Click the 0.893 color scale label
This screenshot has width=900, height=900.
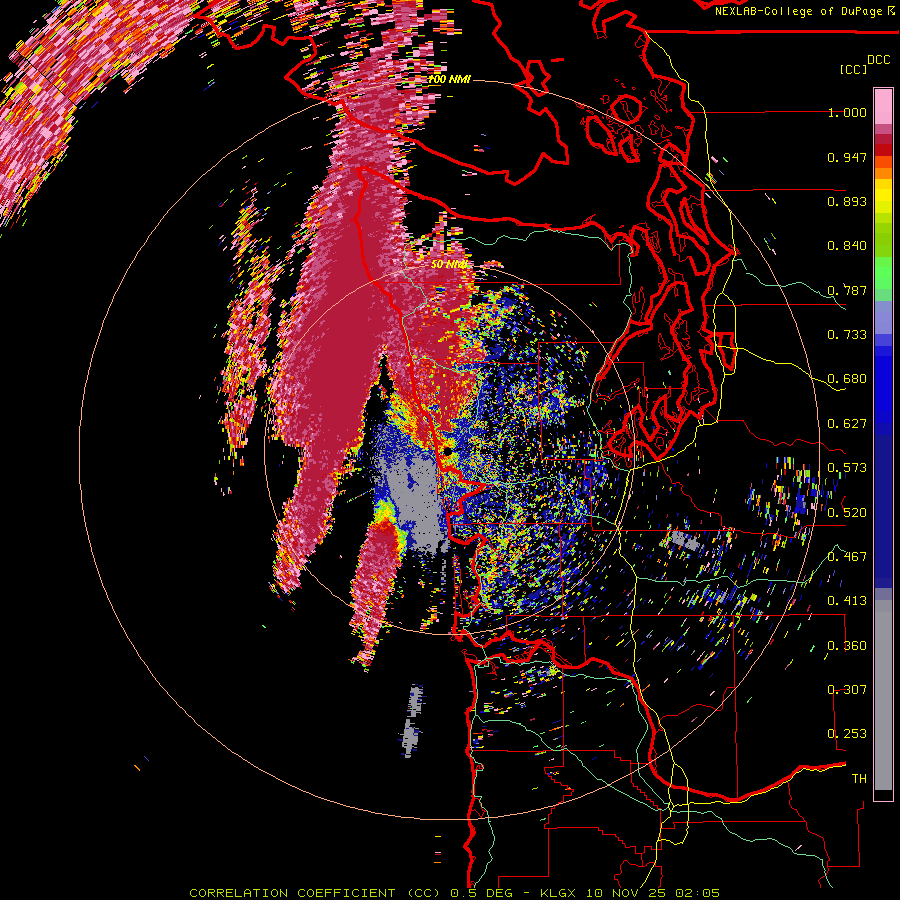coord(847,201)
